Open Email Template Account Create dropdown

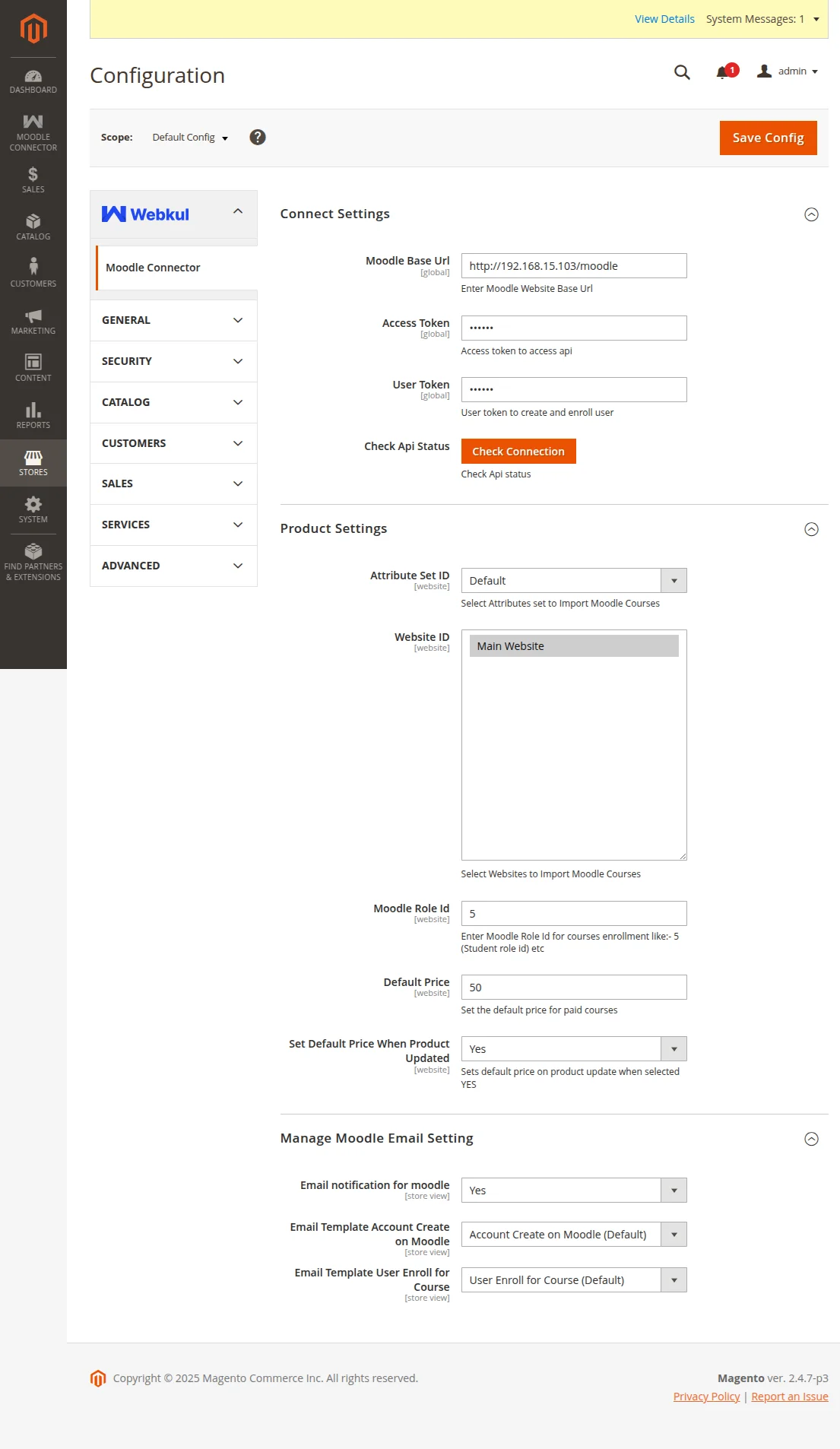(x=574, y=1235)
